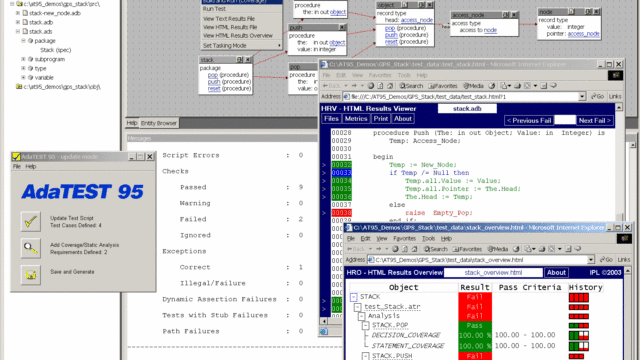
Task: Open File menu in AdaTEST 95 window
Action: 17,167
